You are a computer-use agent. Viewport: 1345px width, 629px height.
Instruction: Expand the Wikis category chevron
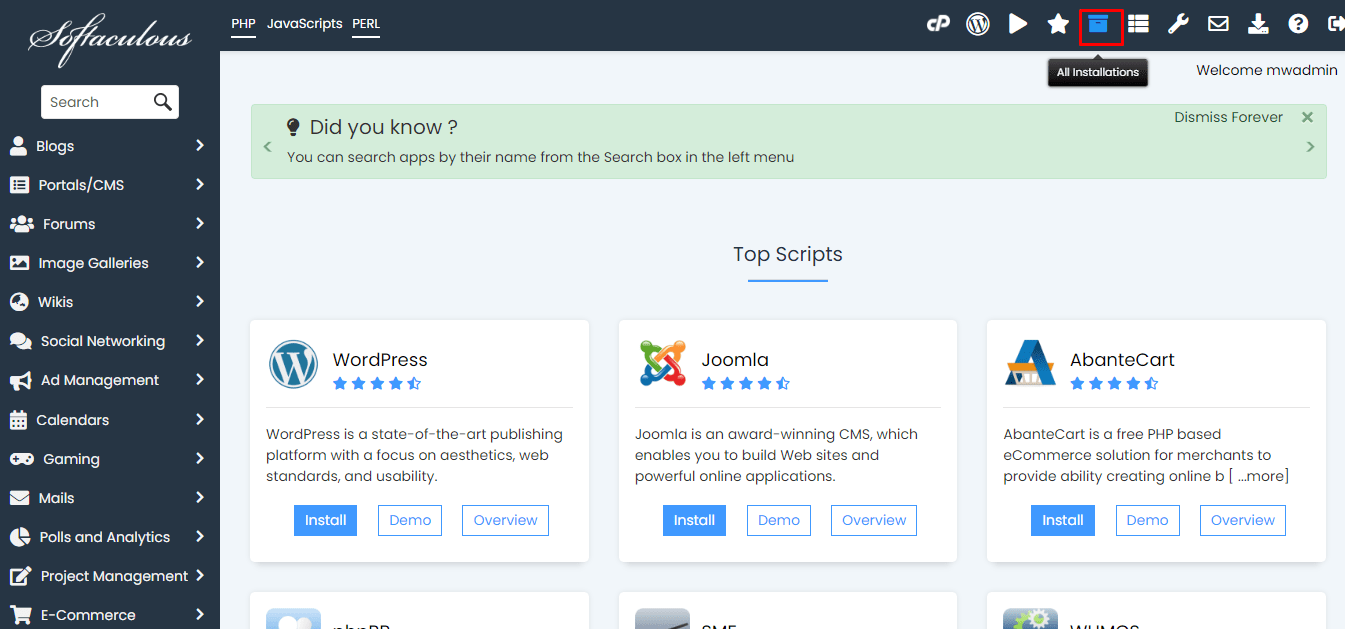click(200, 302)
